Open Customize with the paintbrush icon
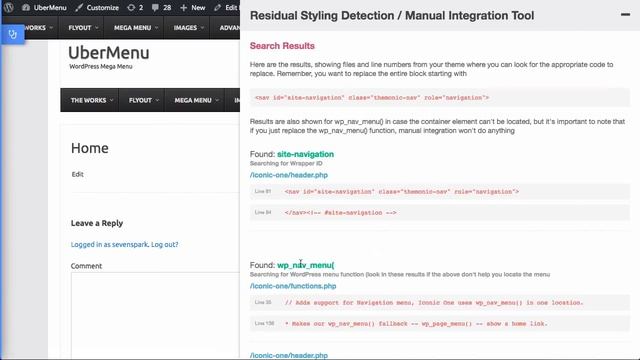The height and width of the screenshot is (360, 640). click(x=97, y=7)
